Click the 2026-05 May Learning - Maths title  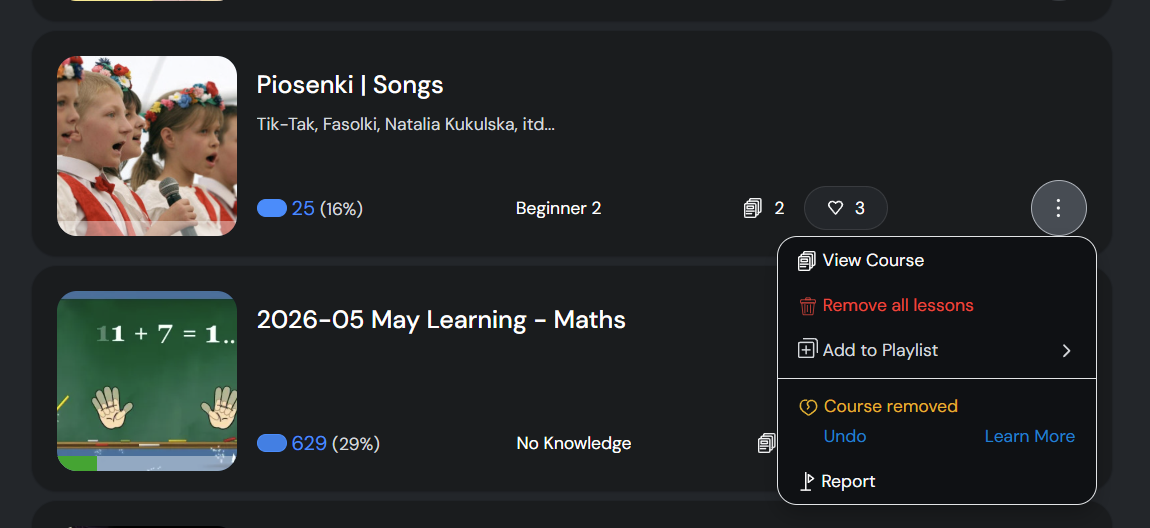click(x=441, y=320)
